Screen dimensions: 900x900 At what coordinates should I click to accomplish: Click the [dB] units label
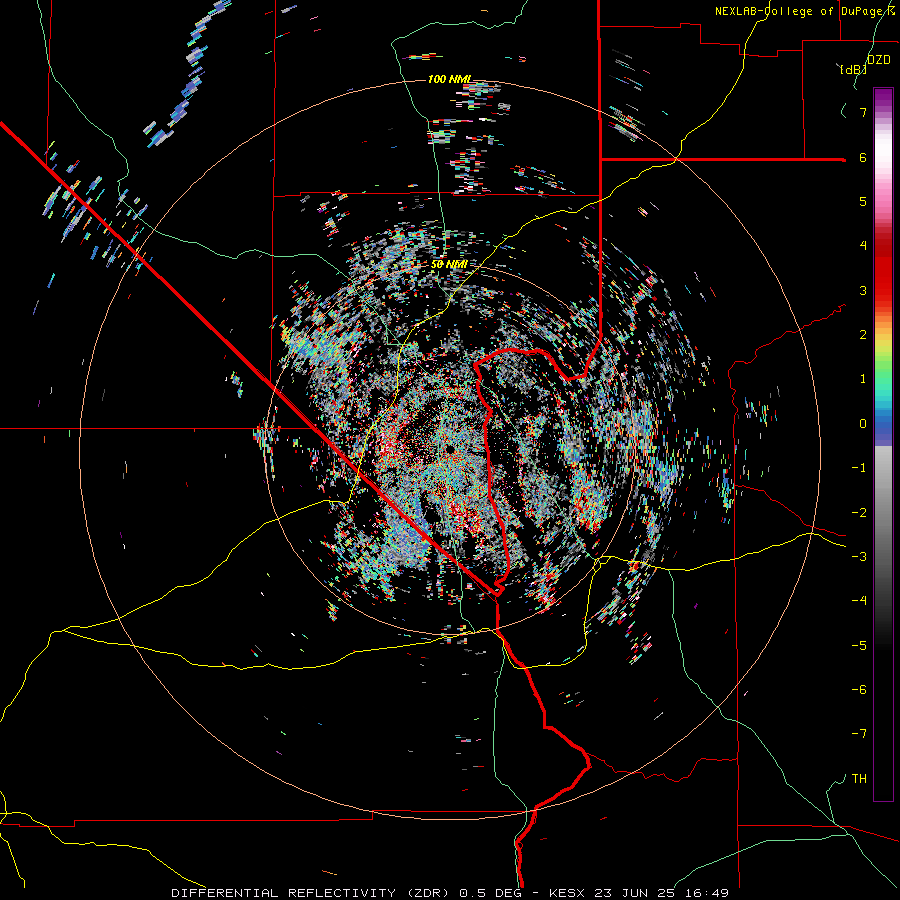point(852,69)
